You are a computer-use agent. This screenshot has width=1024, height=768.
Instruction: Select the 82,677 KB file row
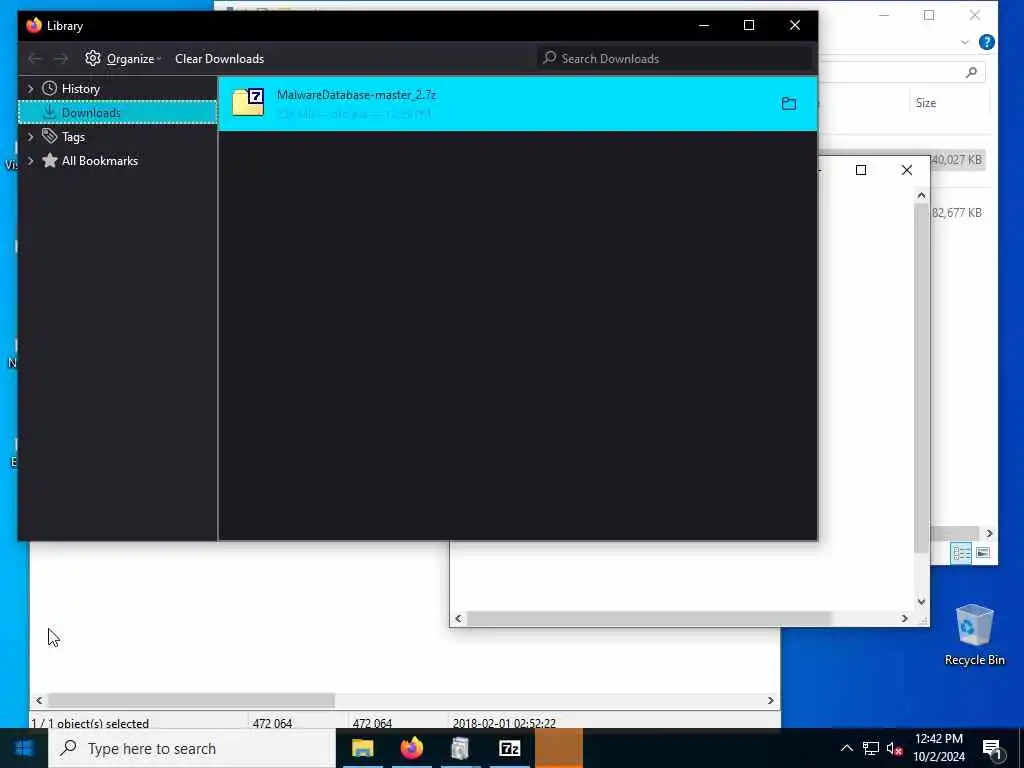pyautogui.click(x=957, y=212)
